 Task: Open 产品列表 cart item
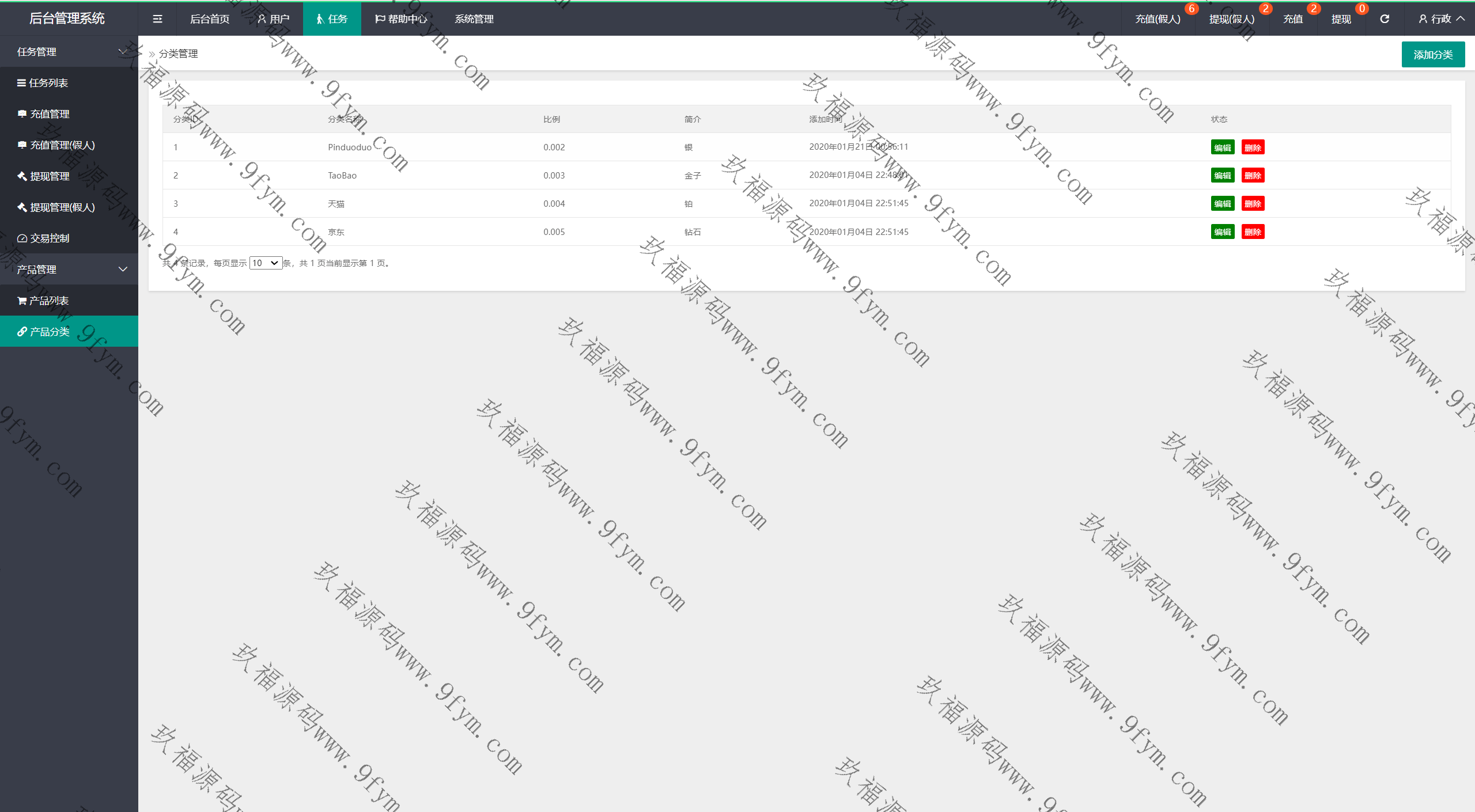tap(48, 301)
